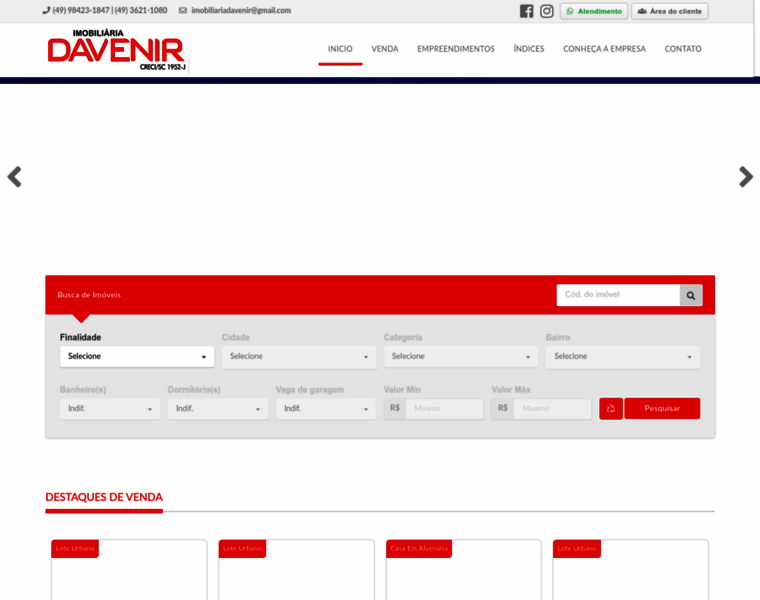This screenshot has height=600, width=760.
Task: Show next slide with right arrow
Action: pyautogui.click(x=745, y=177)
